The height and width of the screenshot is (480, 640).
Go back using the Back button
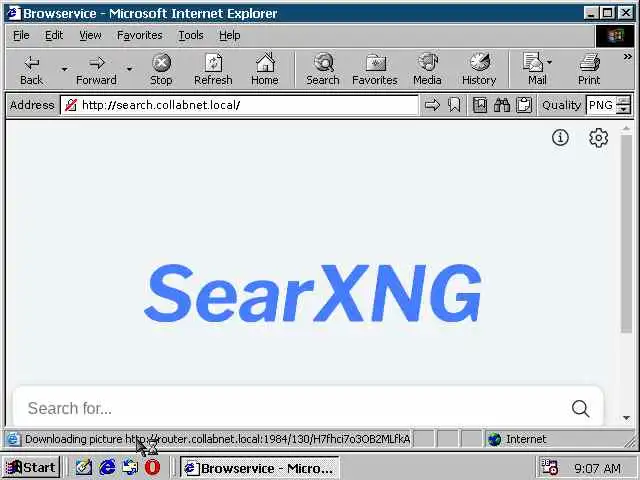(31, 70)
